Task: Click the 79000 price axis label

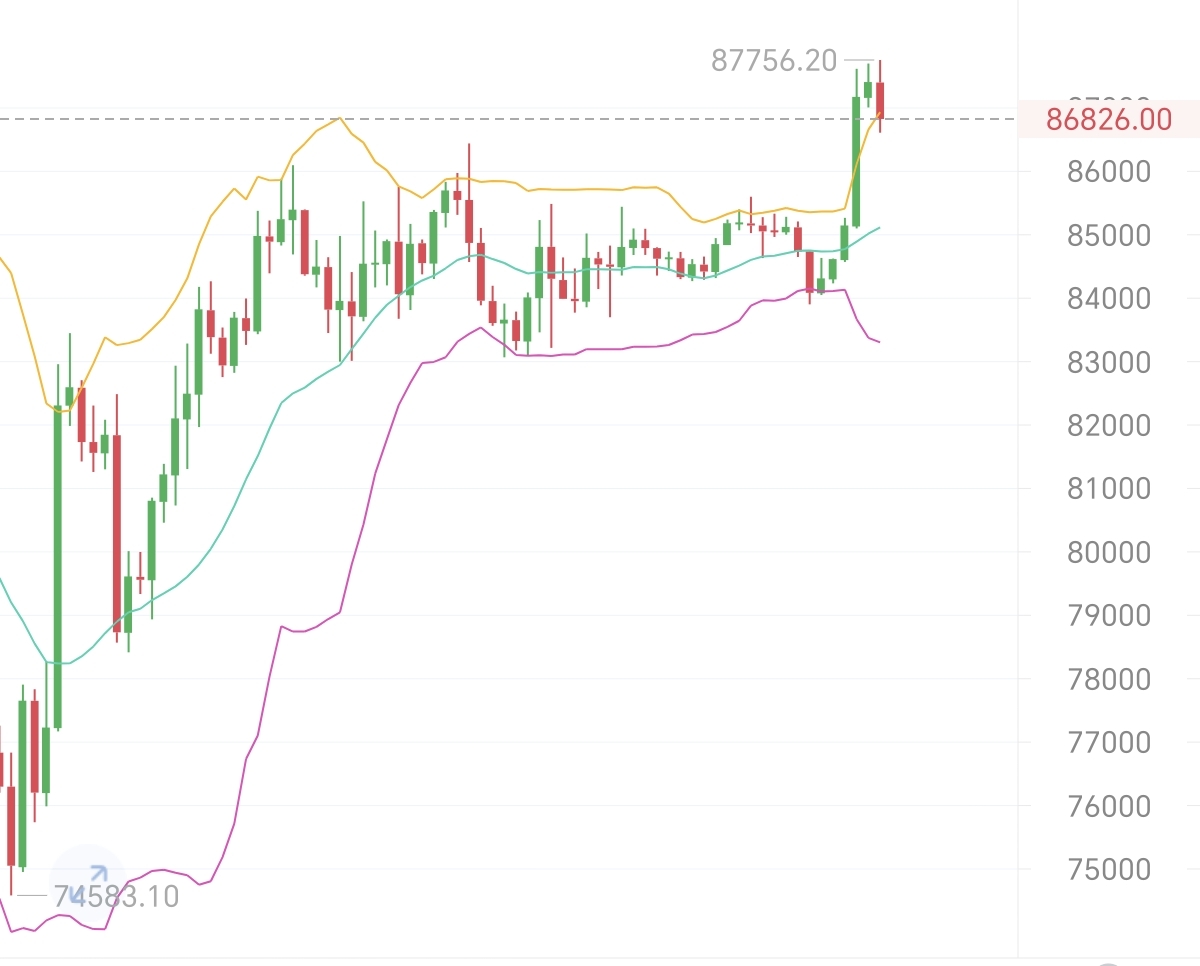Action: point(1109,616)
